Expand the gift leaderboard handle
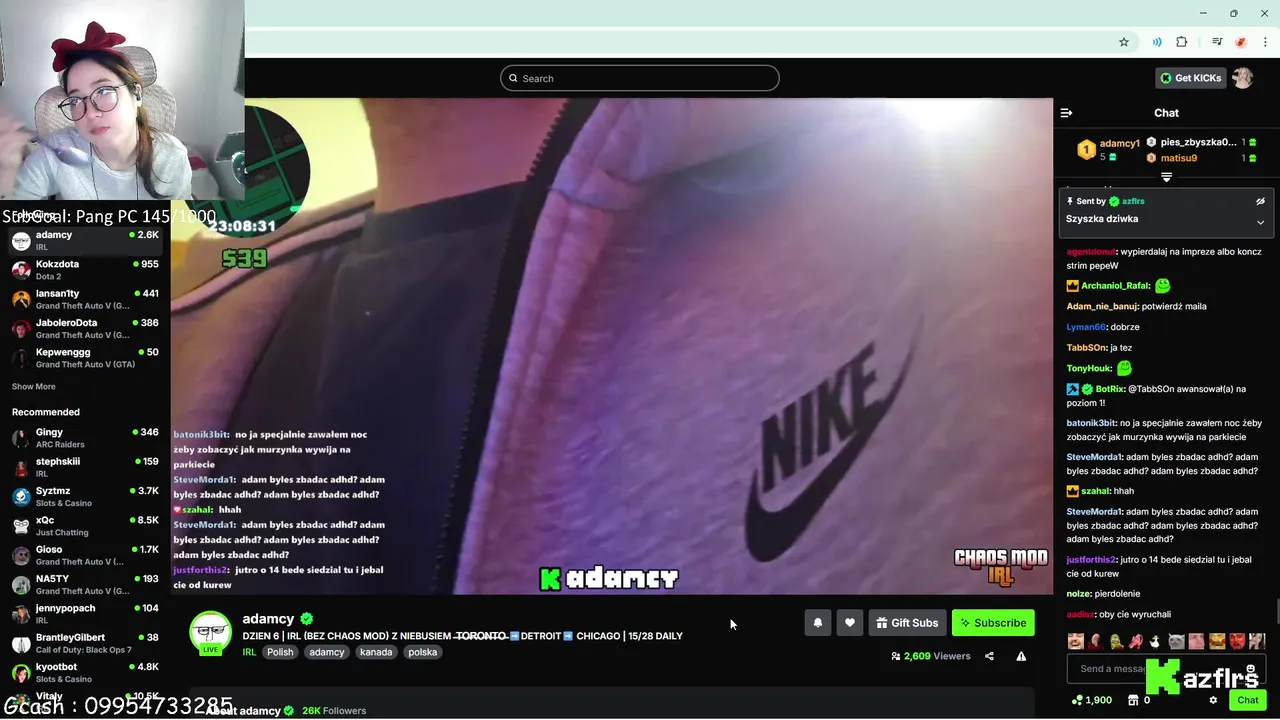This screenshot has height=720, width=1280. point(1166,177)
